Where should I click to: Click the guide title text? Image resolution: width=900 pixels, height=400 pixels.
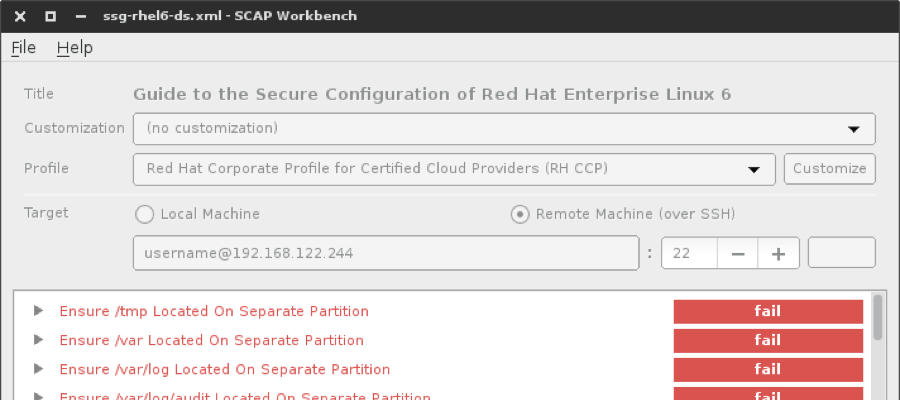coord(432,94)
